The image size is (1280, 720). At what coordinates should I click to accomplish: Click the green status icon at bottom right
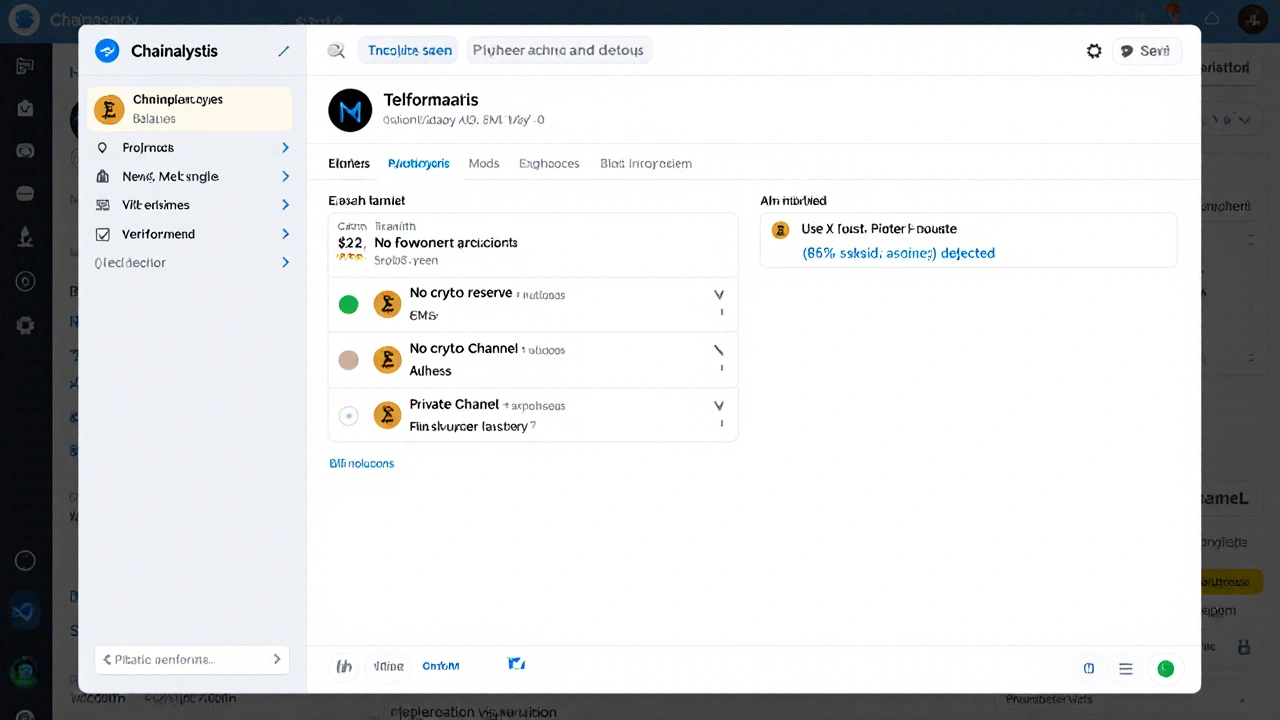(x=1165, y=668)
